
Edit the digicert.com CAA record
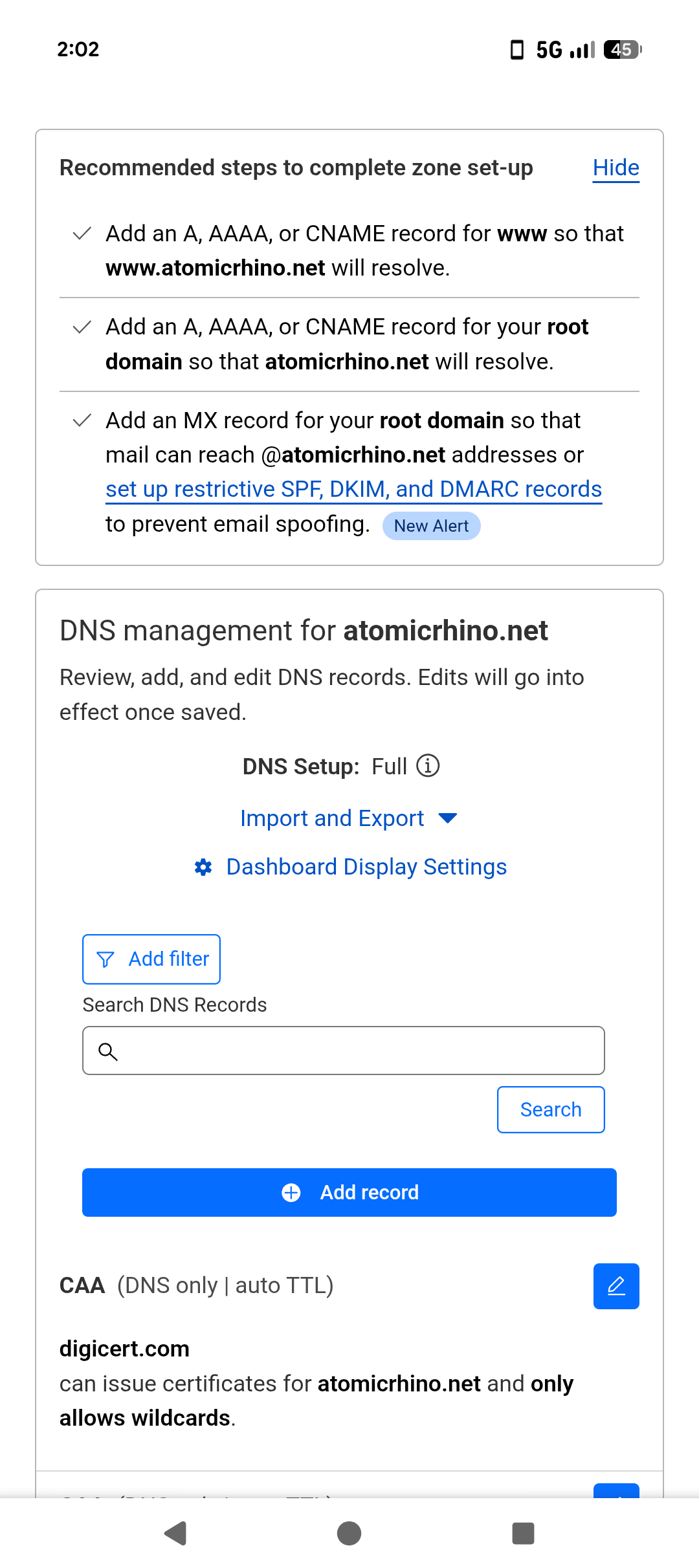coord(616,1286)
